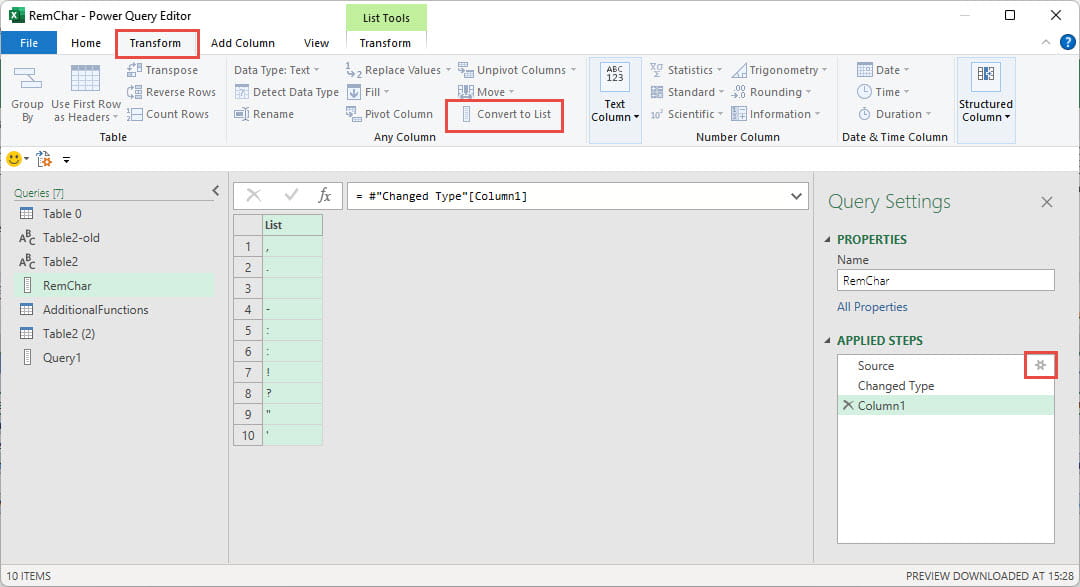Delete the Column1 step with the X icon
This screenshot has height=587, width=1080.
point(849,405)
